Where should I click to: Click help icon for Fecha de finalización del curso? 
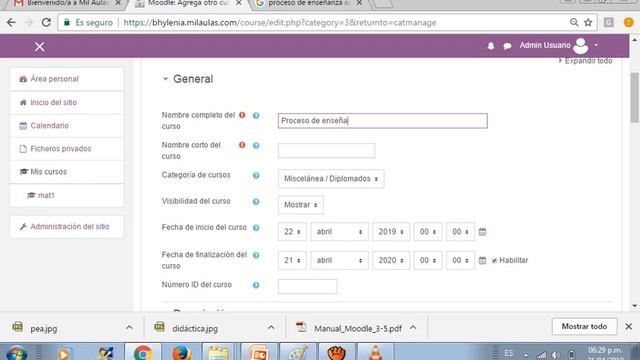click(256, 255)
